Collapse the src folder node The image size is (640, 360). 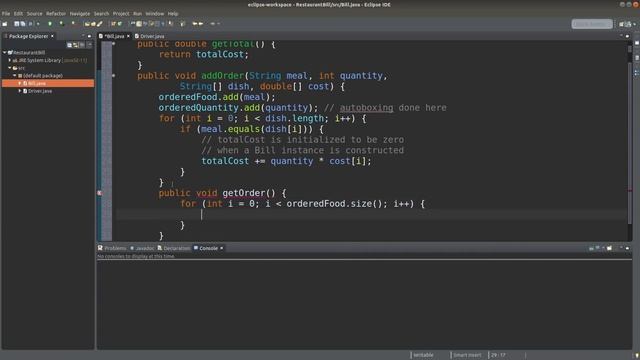[10, 68]
